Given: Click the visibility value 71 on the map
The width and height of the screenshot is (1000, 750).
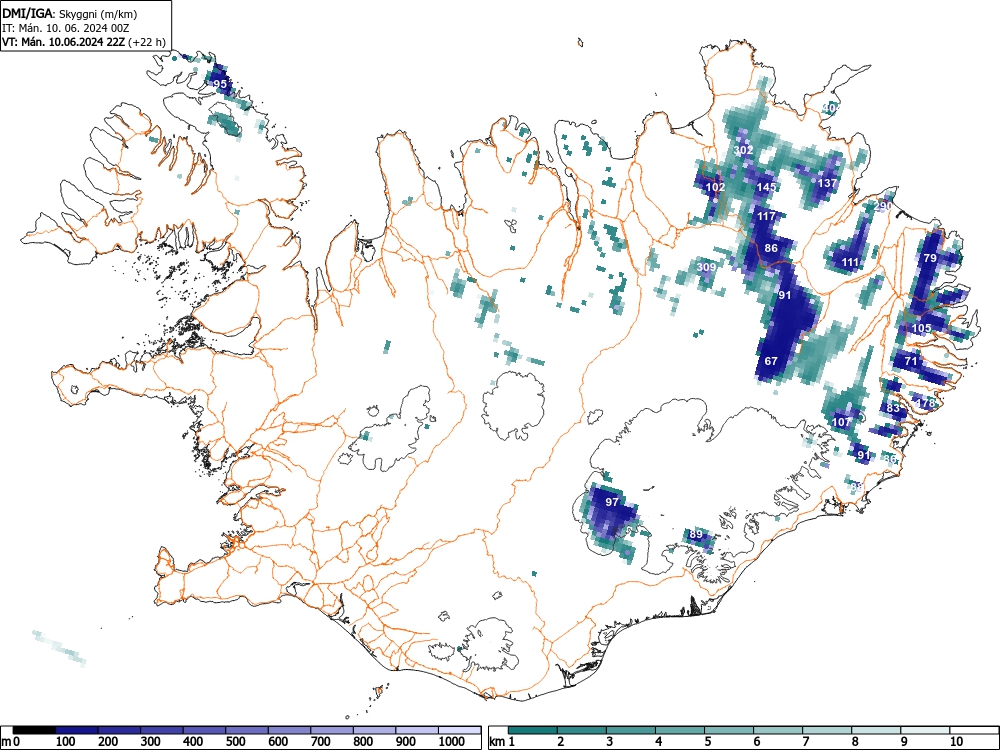Looking at the screenshot, I should (911, 361).
